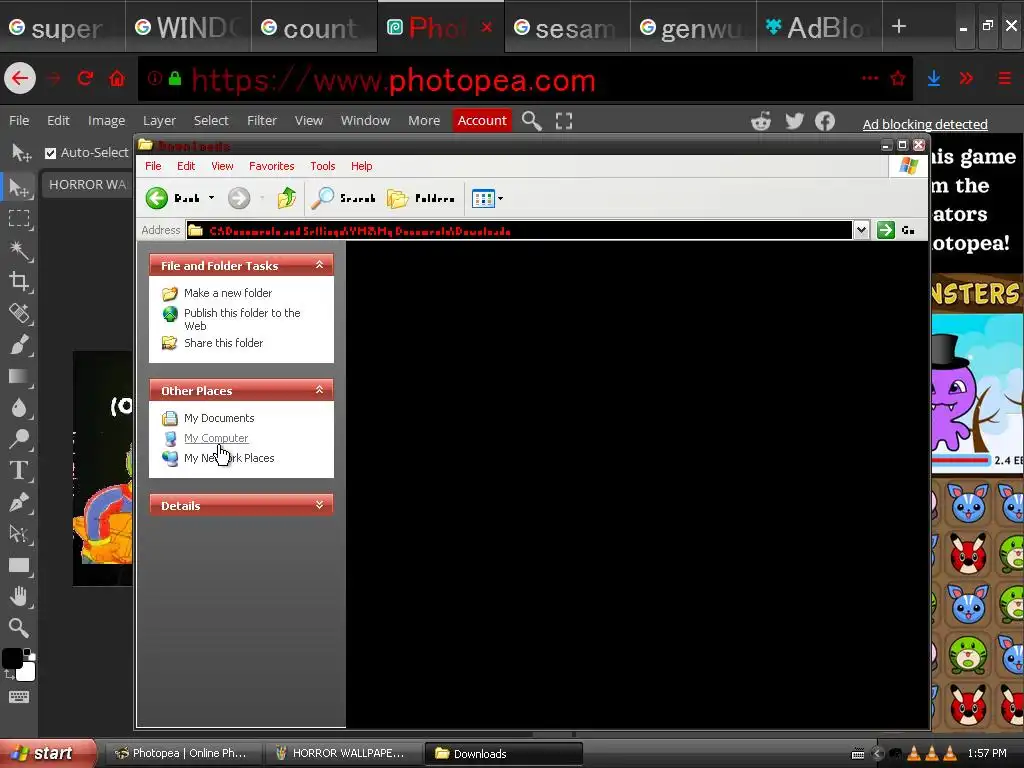1024x768 pixels.
Task: Select the Zoom tool in Photopea toolbar
Action: pyautogui.click(x=19, y=628)
